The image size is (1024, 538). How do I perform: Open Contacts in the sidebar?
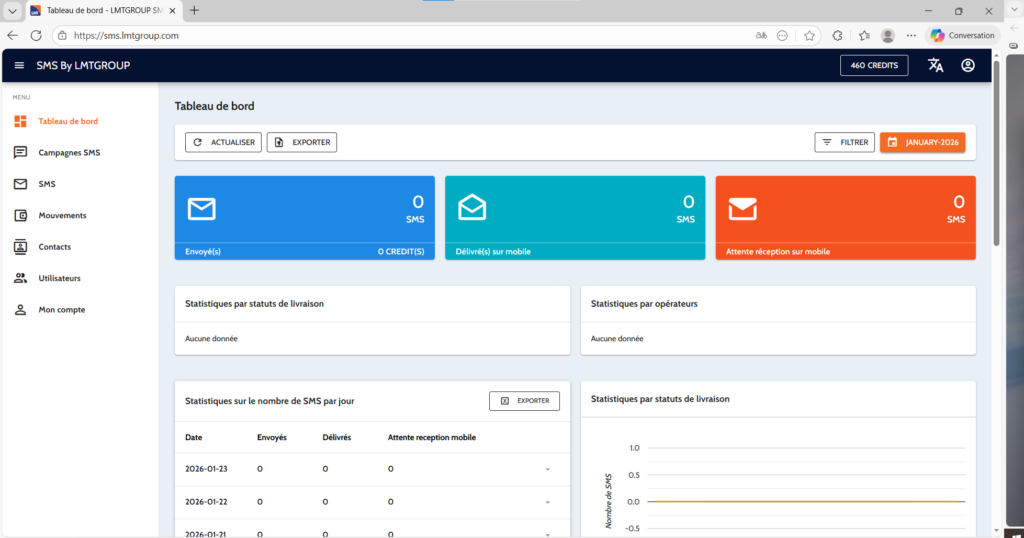point(54,247)
